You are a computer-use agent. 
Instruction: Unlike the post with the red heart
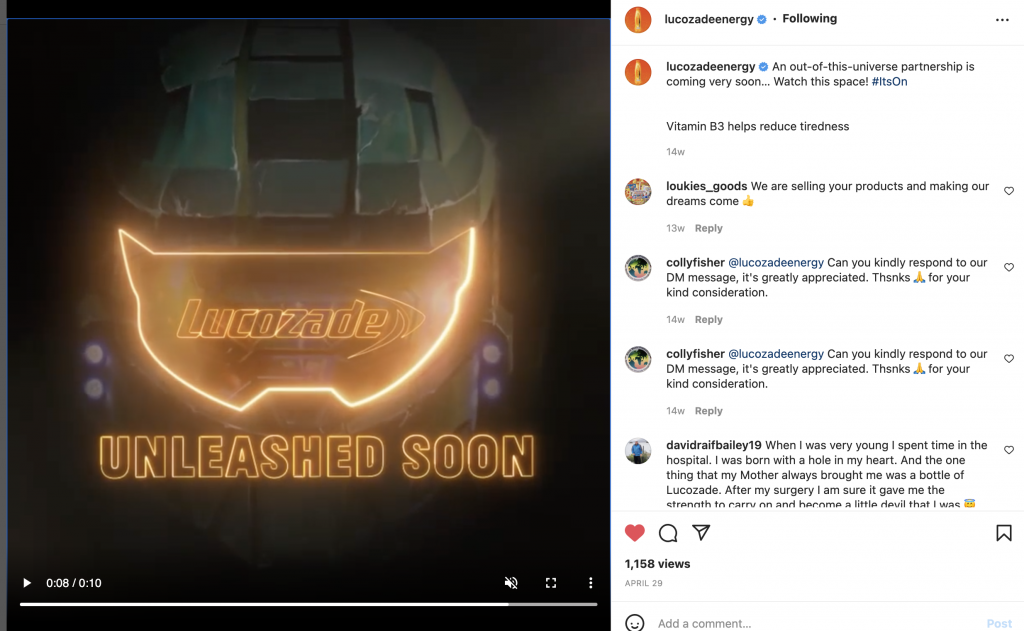click(634, 533)
